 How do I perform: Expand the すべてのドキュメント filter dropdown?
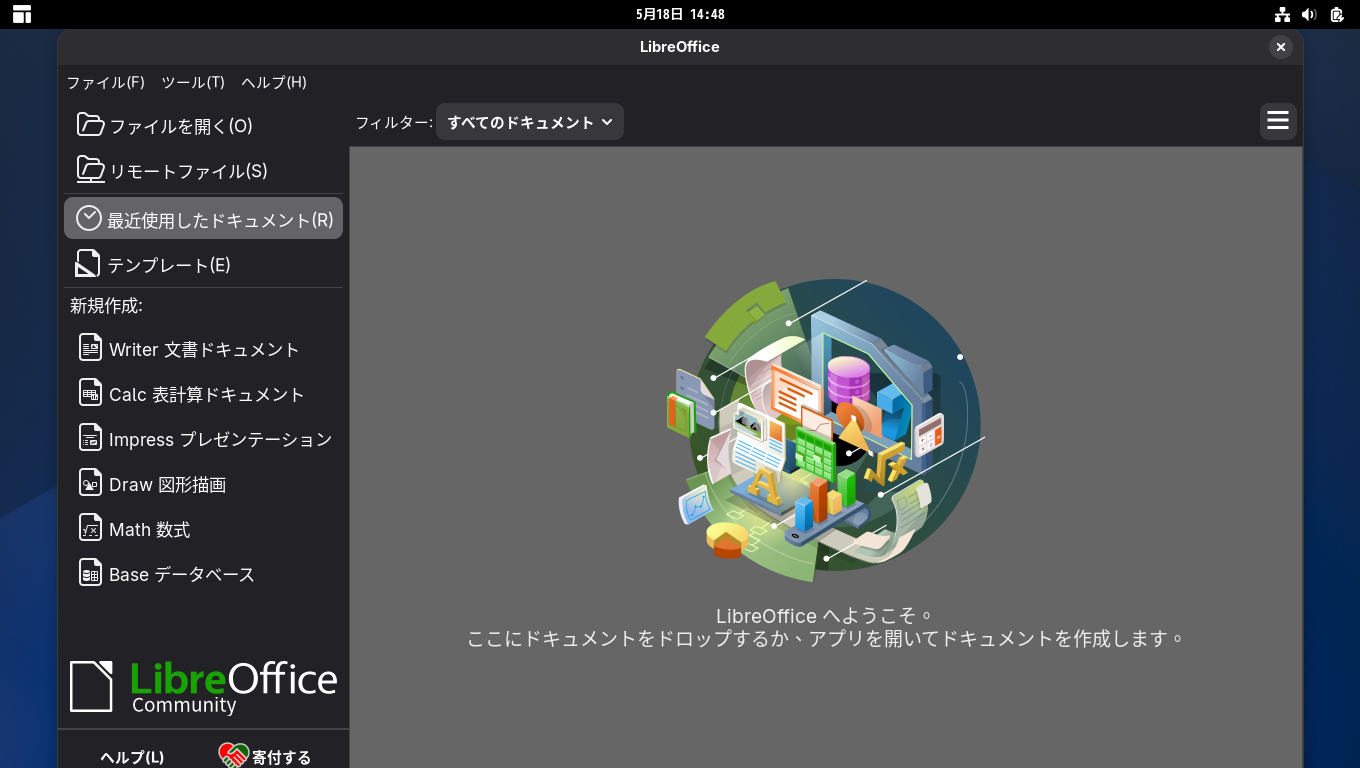(x=530, y=122)
